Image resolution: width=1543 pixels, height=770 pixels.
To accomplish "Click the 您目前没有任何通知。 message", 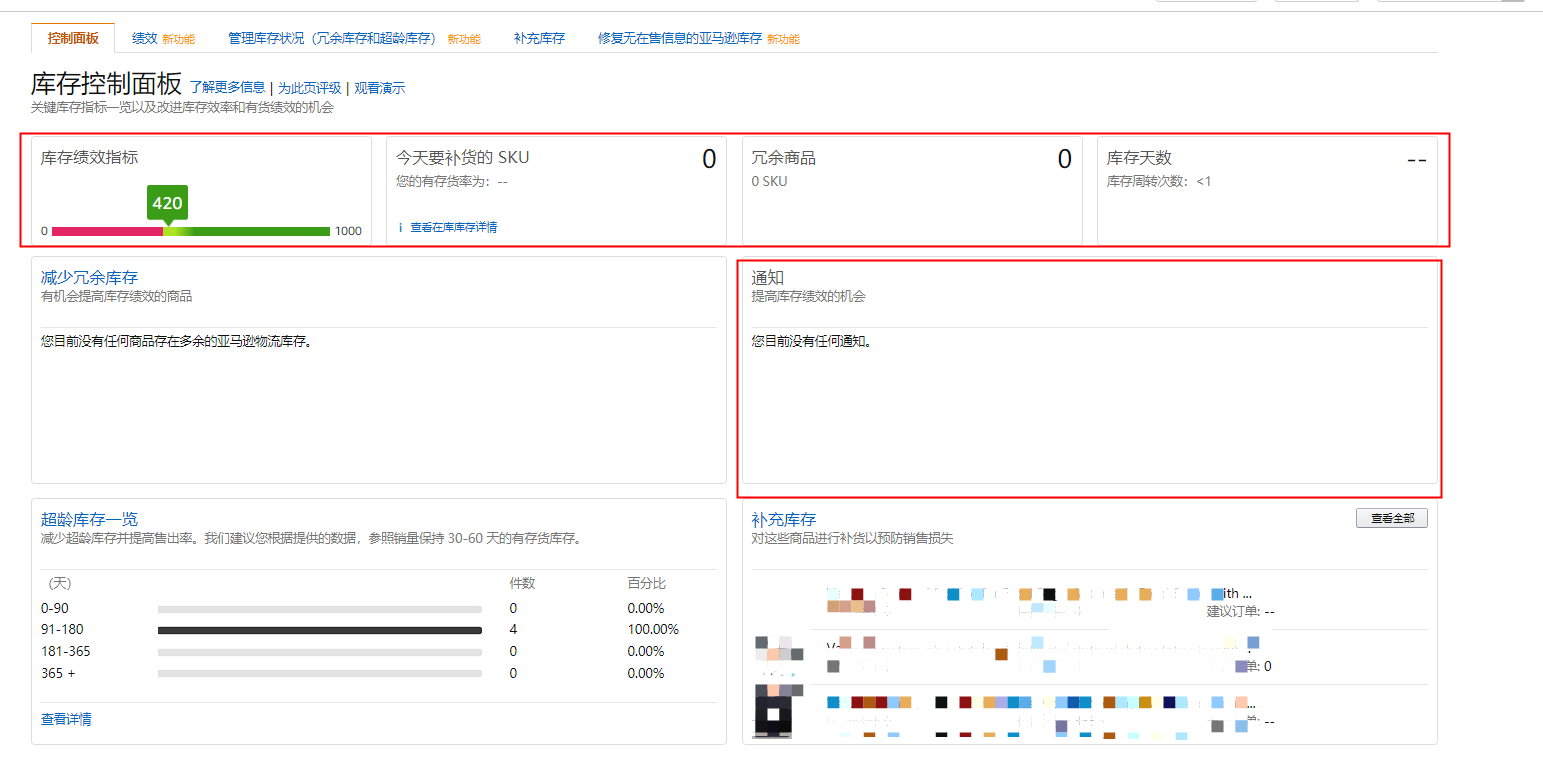I will (812, 341).
